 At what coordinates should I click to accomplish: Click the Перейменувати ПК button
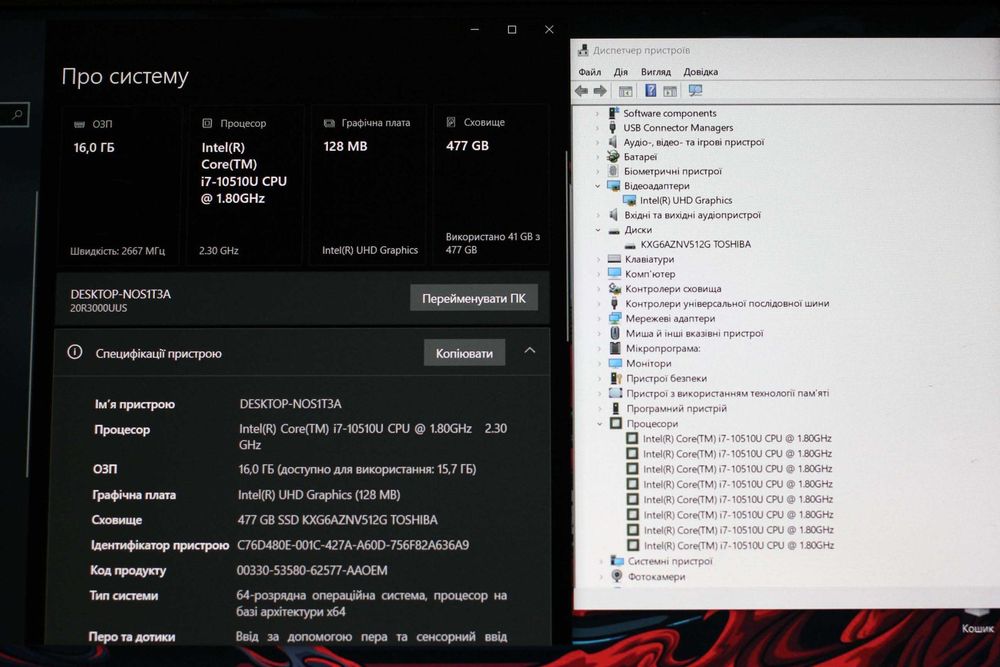coord(474,298)
